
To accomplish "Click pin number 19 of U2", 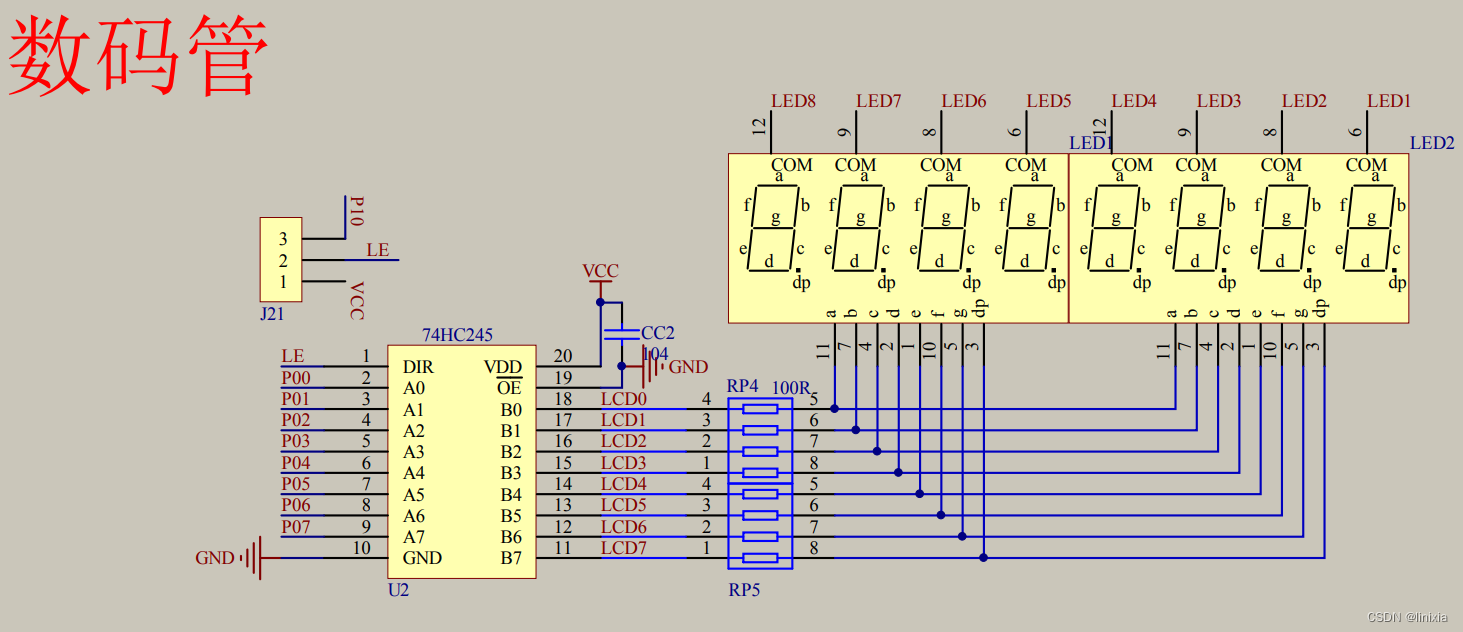I will coord(563,377).
